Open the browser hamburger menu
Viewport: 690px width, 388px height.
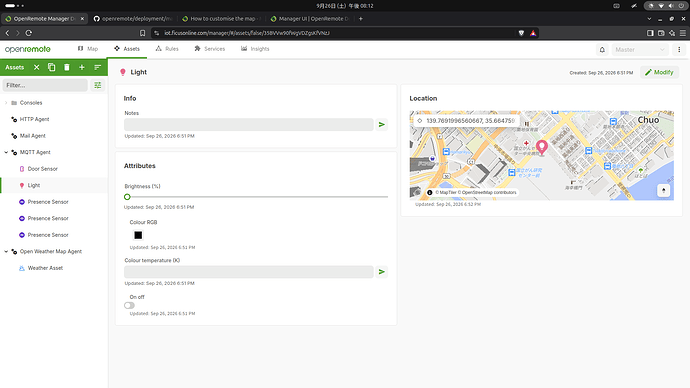(x=683, y=33)
